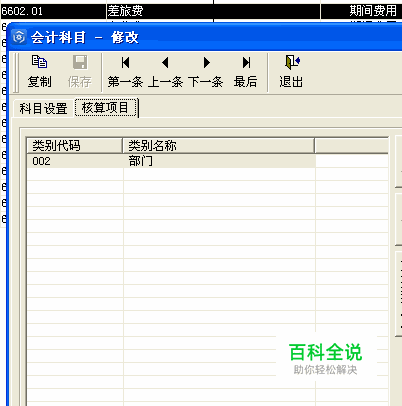
Task: Select the 002 category code cell
Action: pos(75,161)
